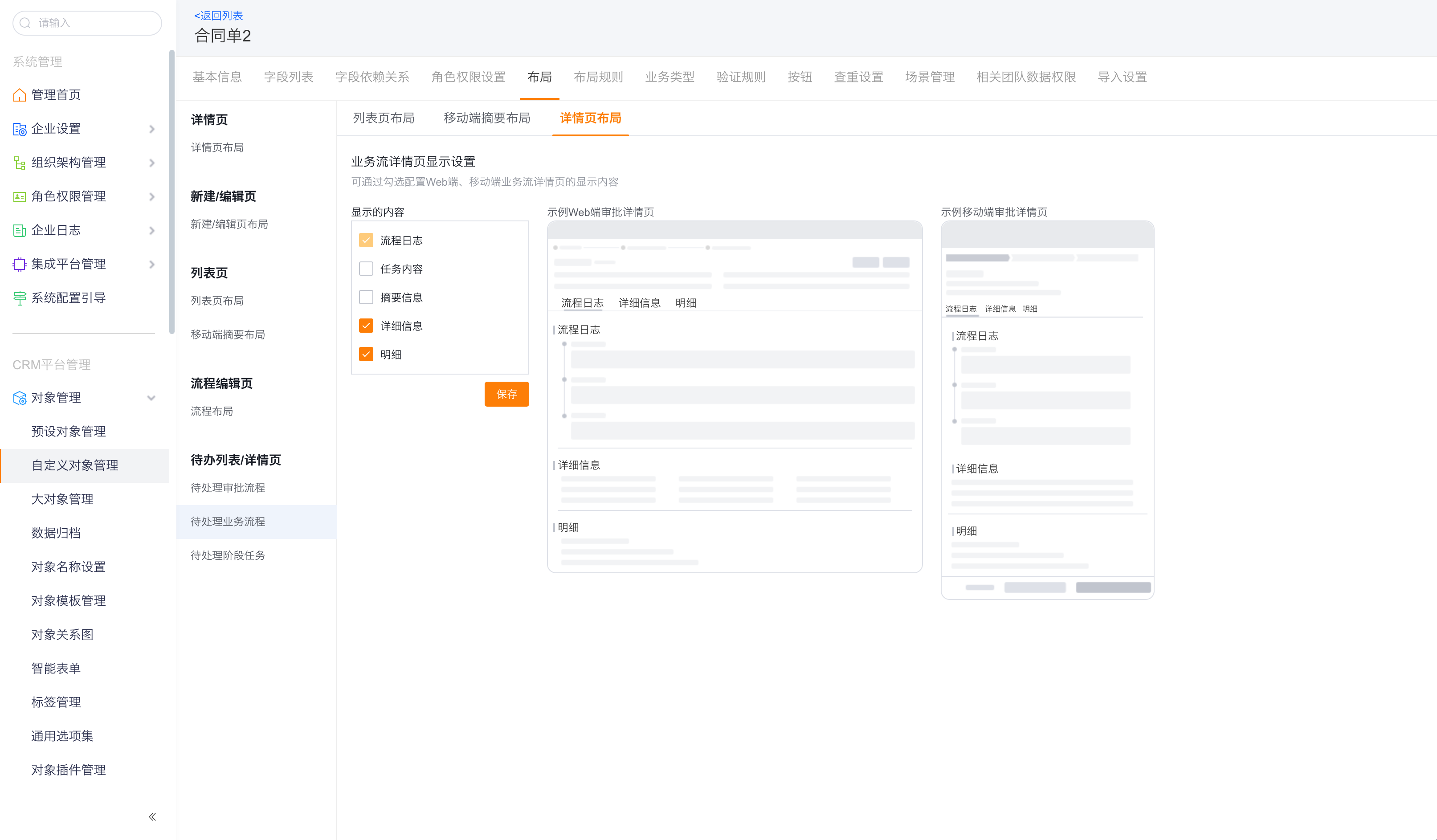Switch to 业务类型 tab

(x=670, y=77)
